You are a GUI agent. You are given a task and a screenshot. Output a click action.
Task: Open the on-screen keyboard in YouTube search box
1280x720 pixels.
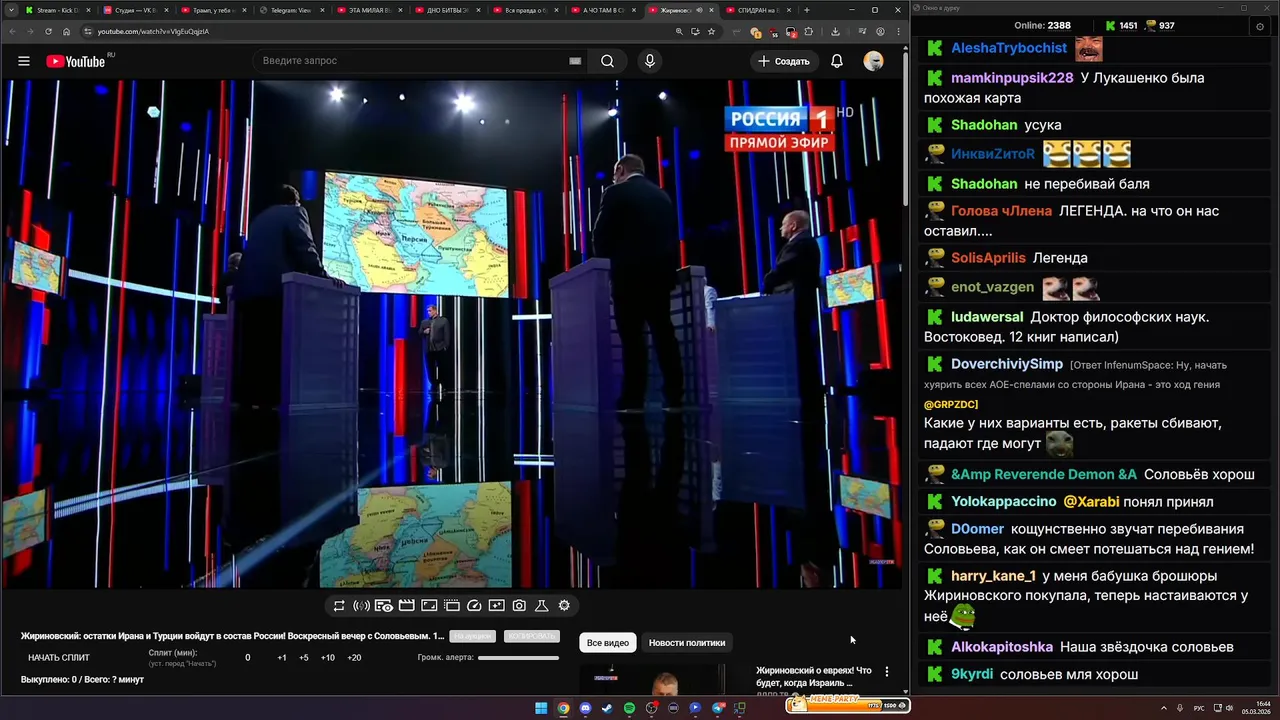coord(575,61)
